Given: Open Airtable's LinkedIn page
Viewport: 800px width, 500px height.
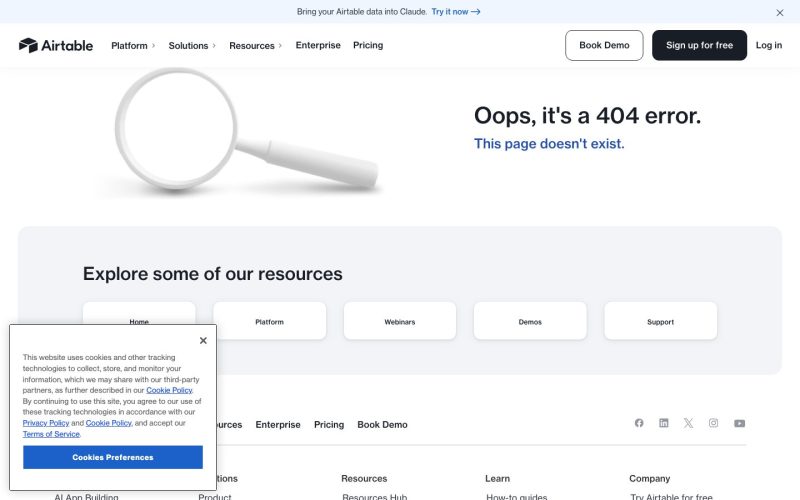Looking at the screenshot, I should click(664, 423).
